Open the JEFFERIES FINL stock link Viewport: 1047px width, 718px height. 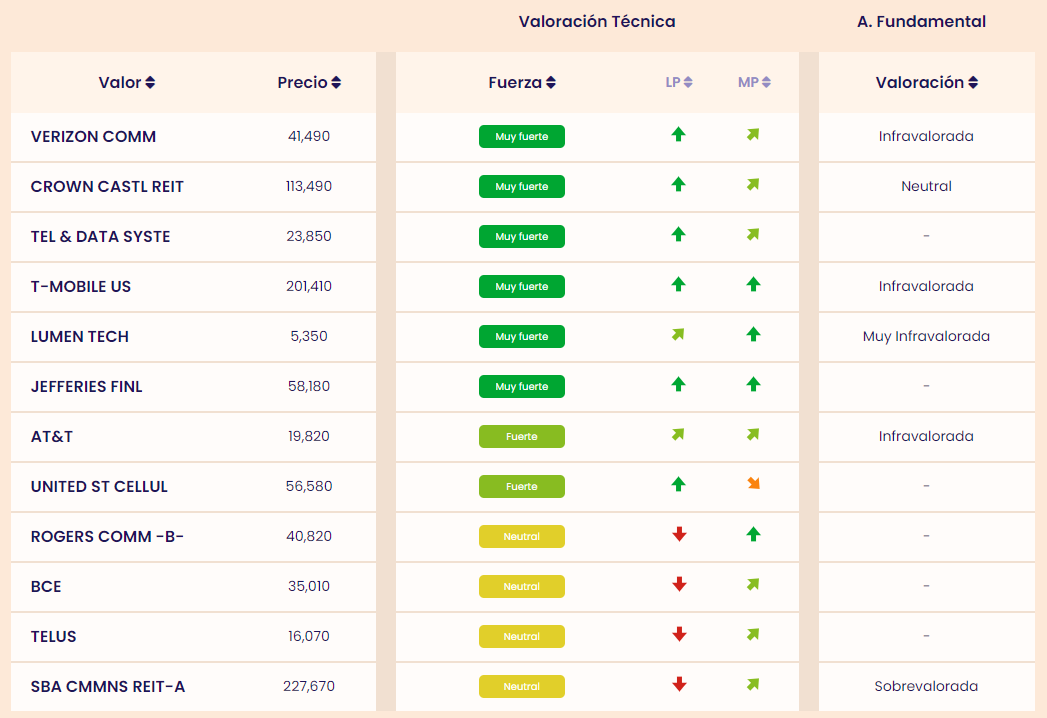click(x=87, y=386)
